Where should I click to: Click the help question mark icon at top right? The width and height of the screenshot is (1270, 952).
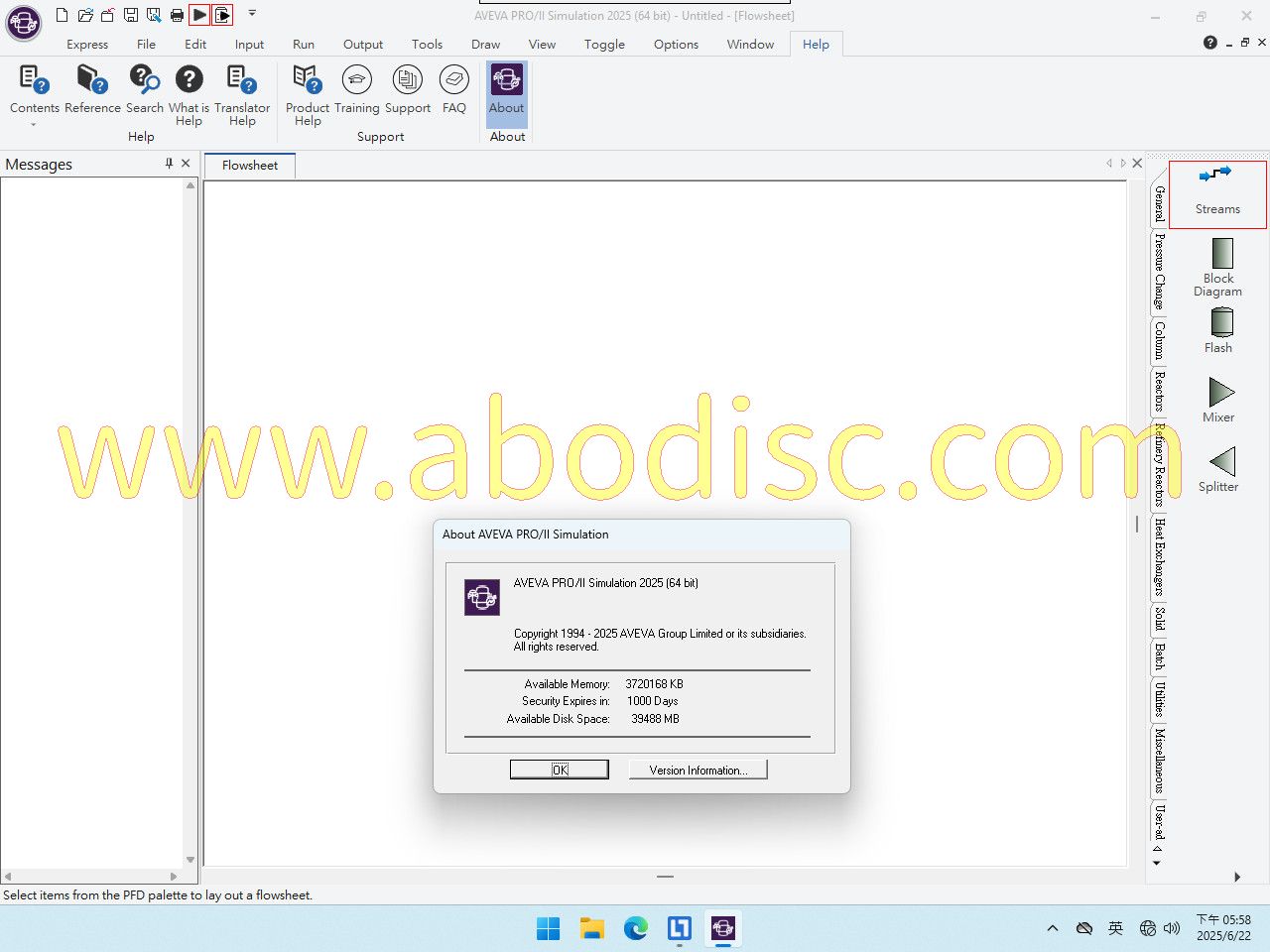coord(1209,43)
